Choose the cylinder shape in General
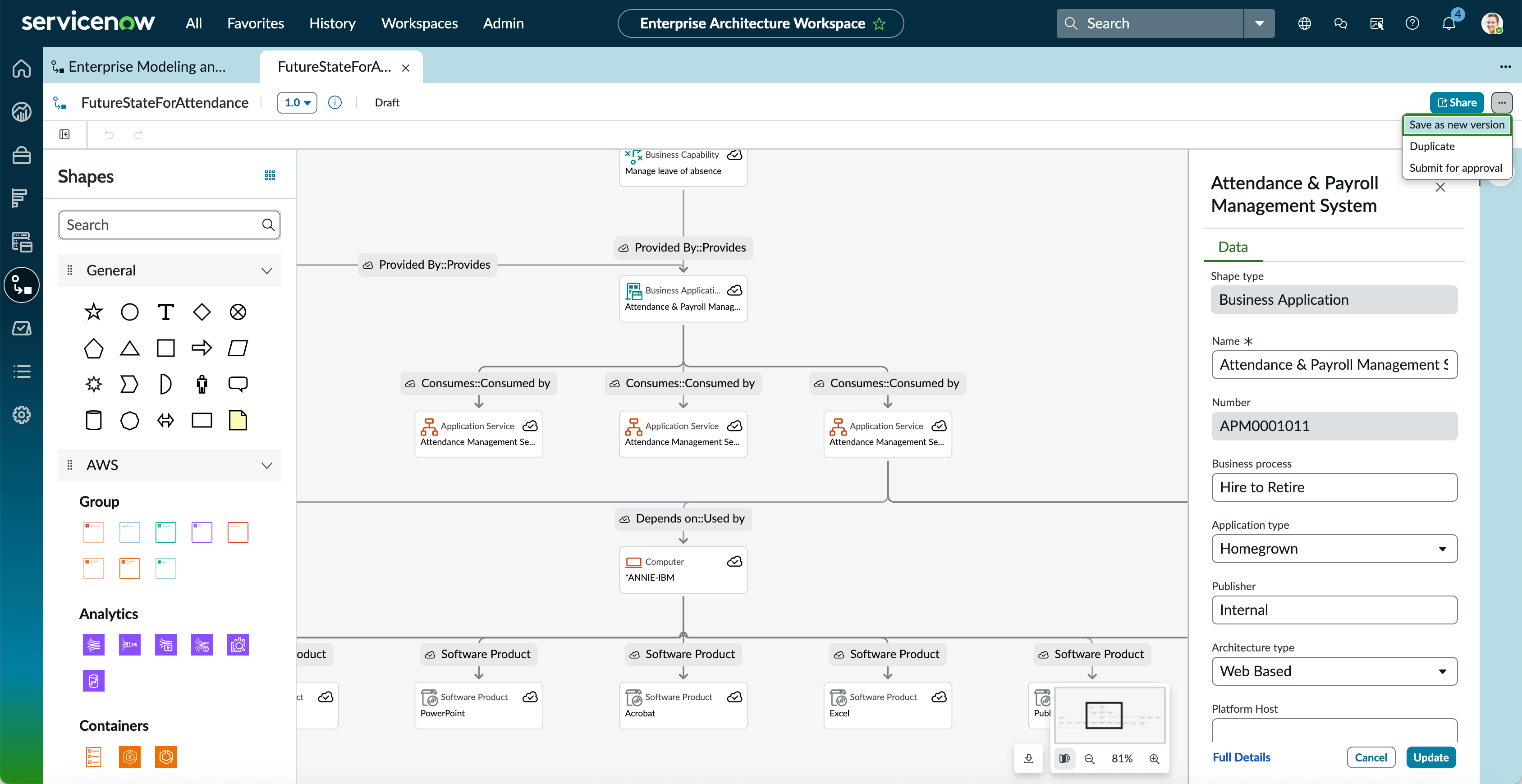This screenshot has width=1522, height=784. click(93, 421)
